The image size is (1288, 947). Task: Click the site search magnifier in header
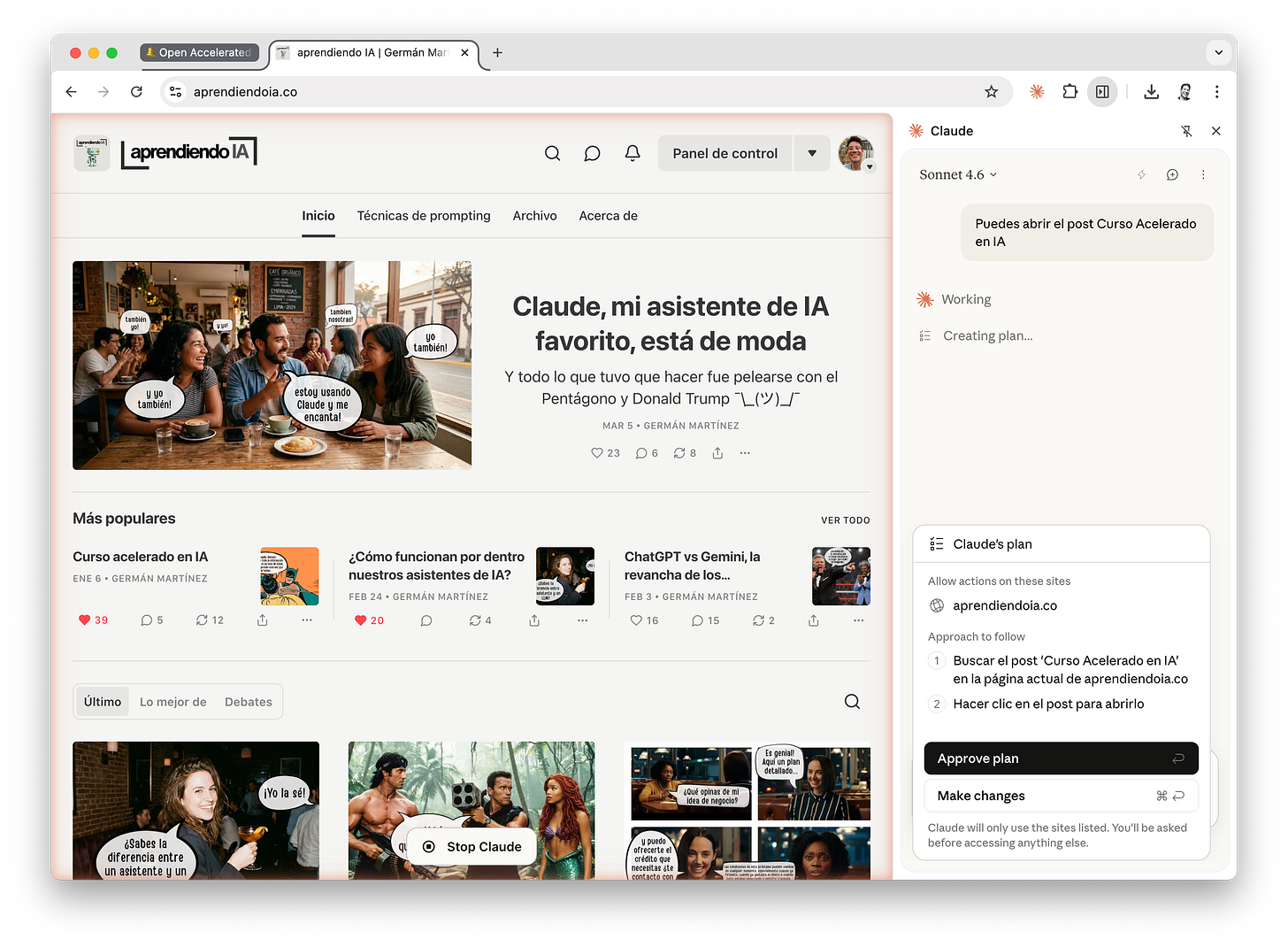click(553, 153)
